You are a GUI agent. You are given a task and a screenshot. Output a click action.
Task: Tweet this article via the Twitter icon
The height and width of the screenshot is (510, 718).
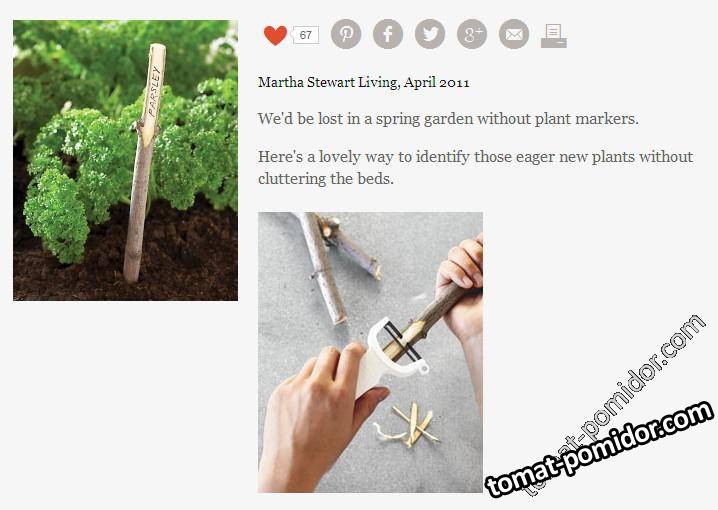[x=430, y=34]
